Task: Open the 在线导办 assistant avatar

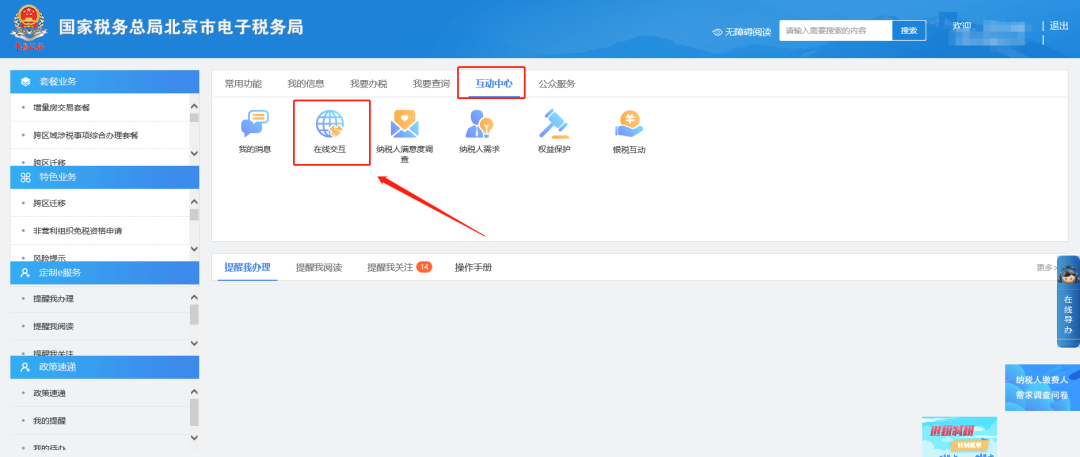Action: pos(1068,274)
